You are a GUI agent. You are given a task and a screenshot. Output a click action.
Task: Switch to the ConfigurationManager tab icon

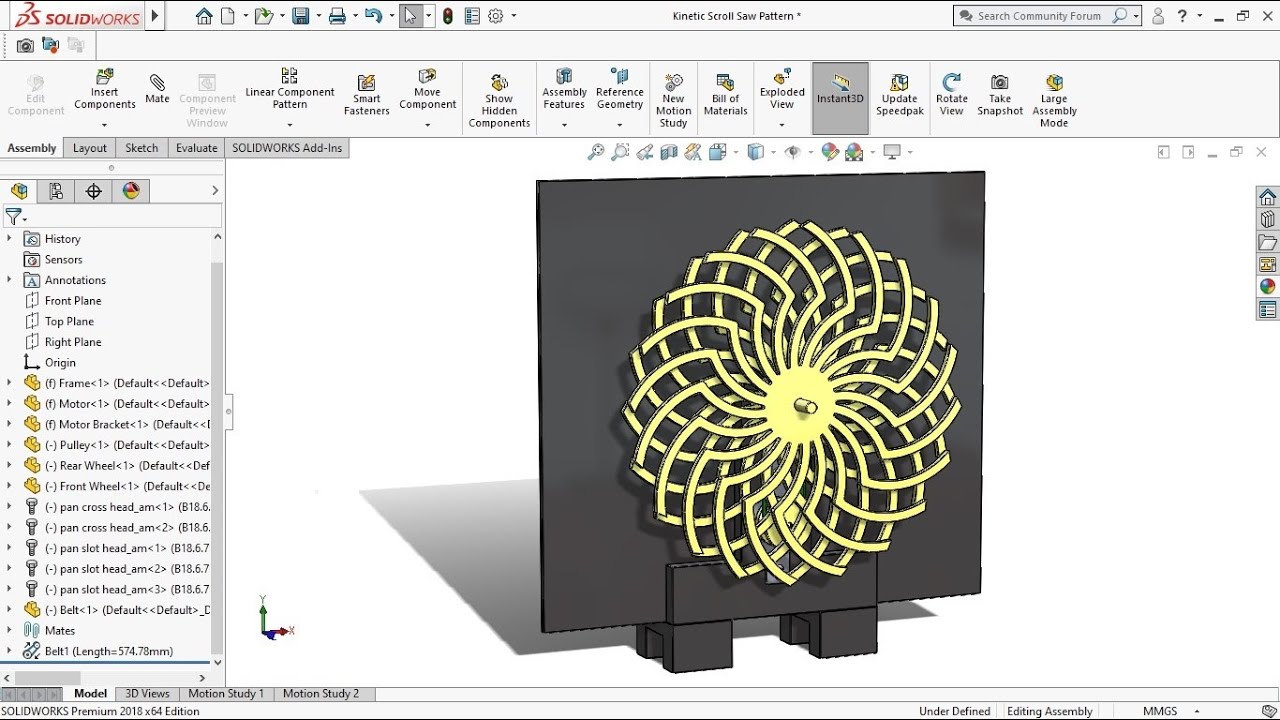pyautogui.click(x=56, y=191)
